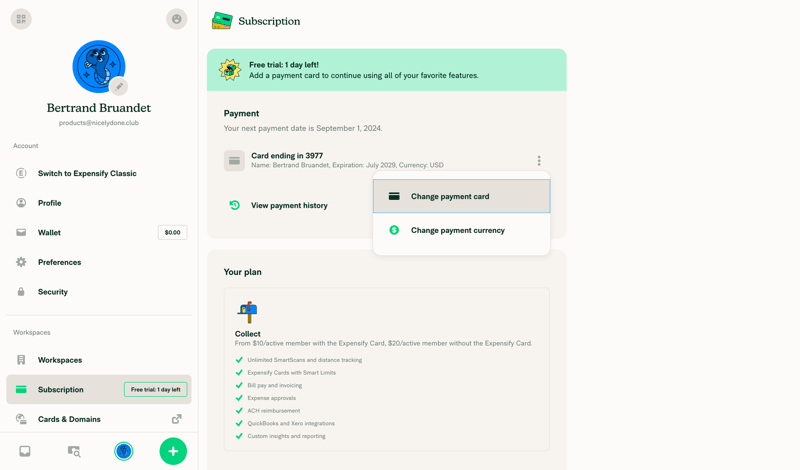Image resolution: width=800 pixels, height=470 pixels.
Task: Click the account avatar in bottom bar
Action: [x=123, y=452]
